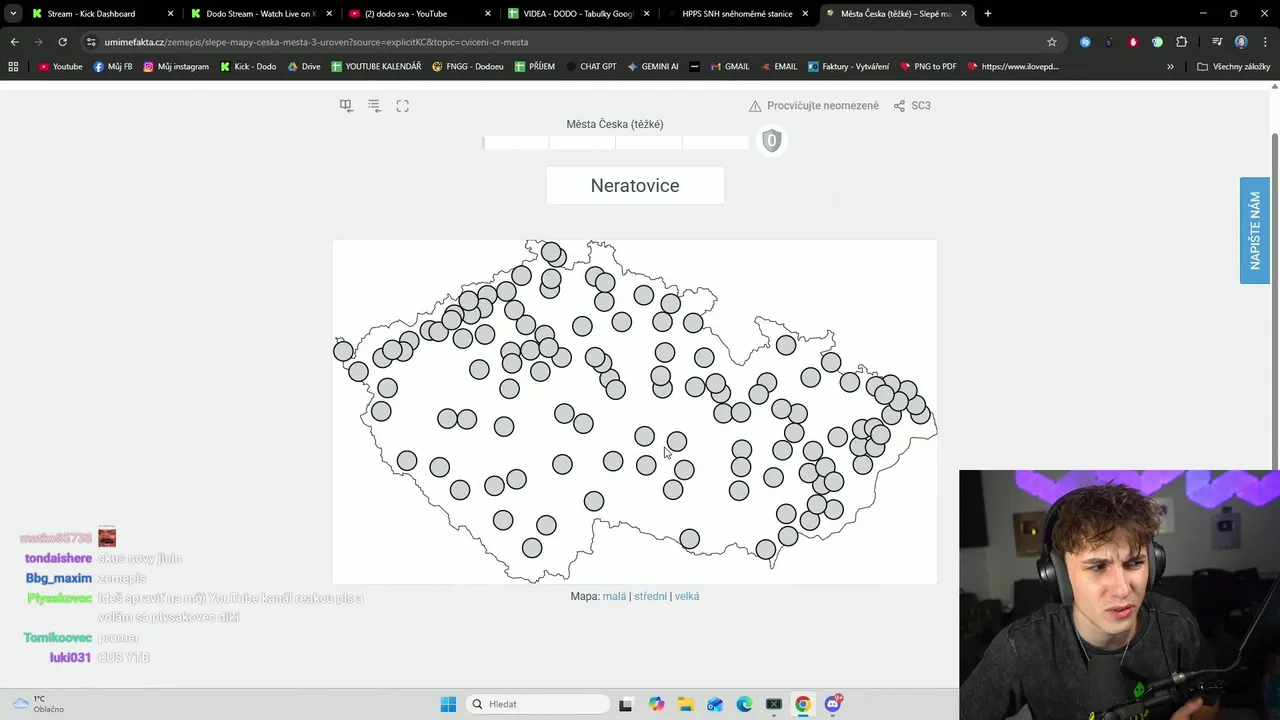Open Outlook from taskbar

point(714,704)
